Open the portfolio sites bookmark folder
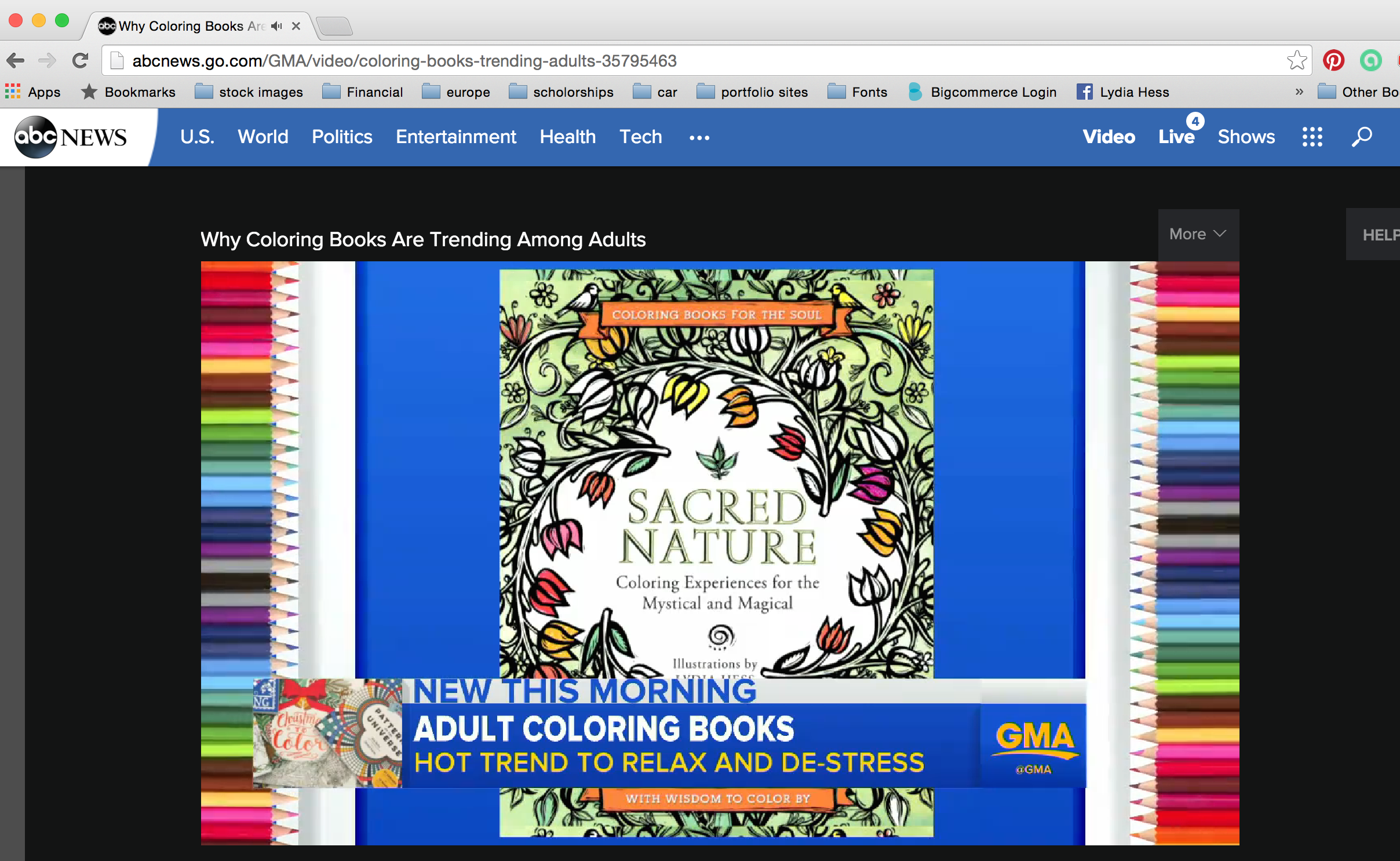 point(752,92)
